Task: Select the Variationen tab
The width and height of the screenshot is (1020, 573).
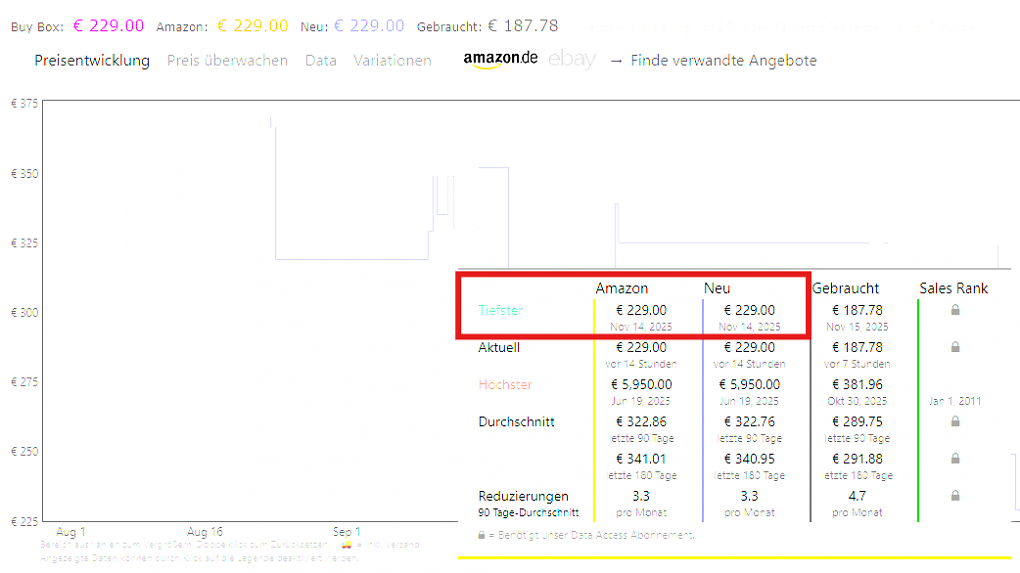Action: (392, 60)
